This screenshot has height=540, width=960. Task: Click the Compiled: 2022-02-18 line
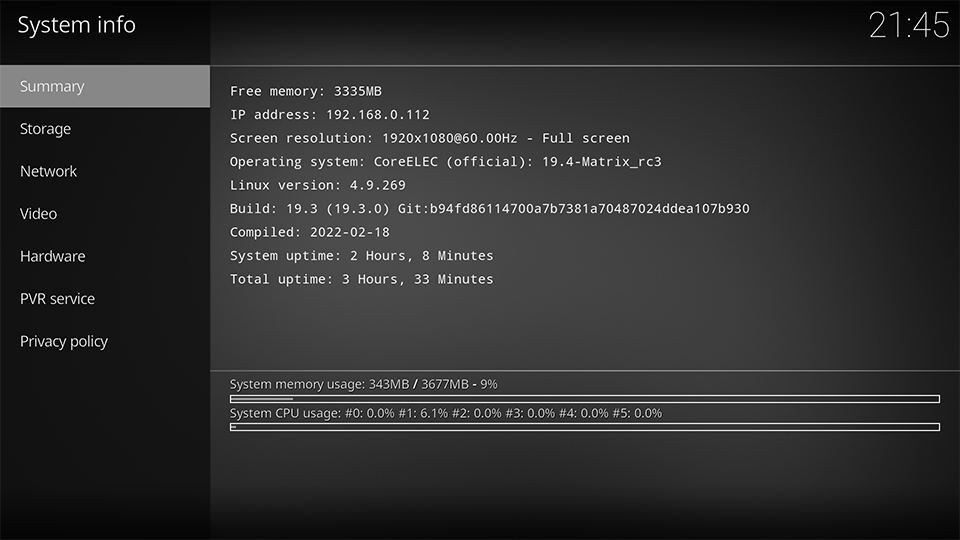[309, 232]
